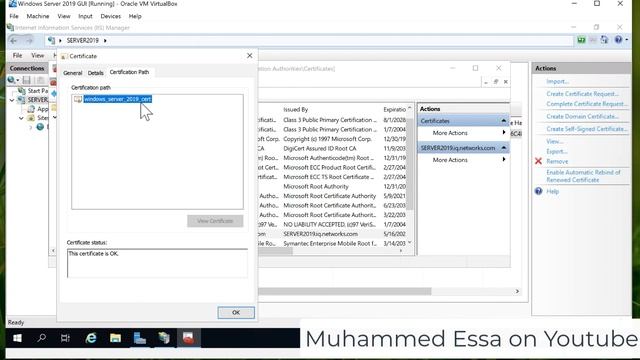Click the IIS Manager back navigation arrow
Image resolution: width=640 pixels, height=360 pixels.
[14, 40]
